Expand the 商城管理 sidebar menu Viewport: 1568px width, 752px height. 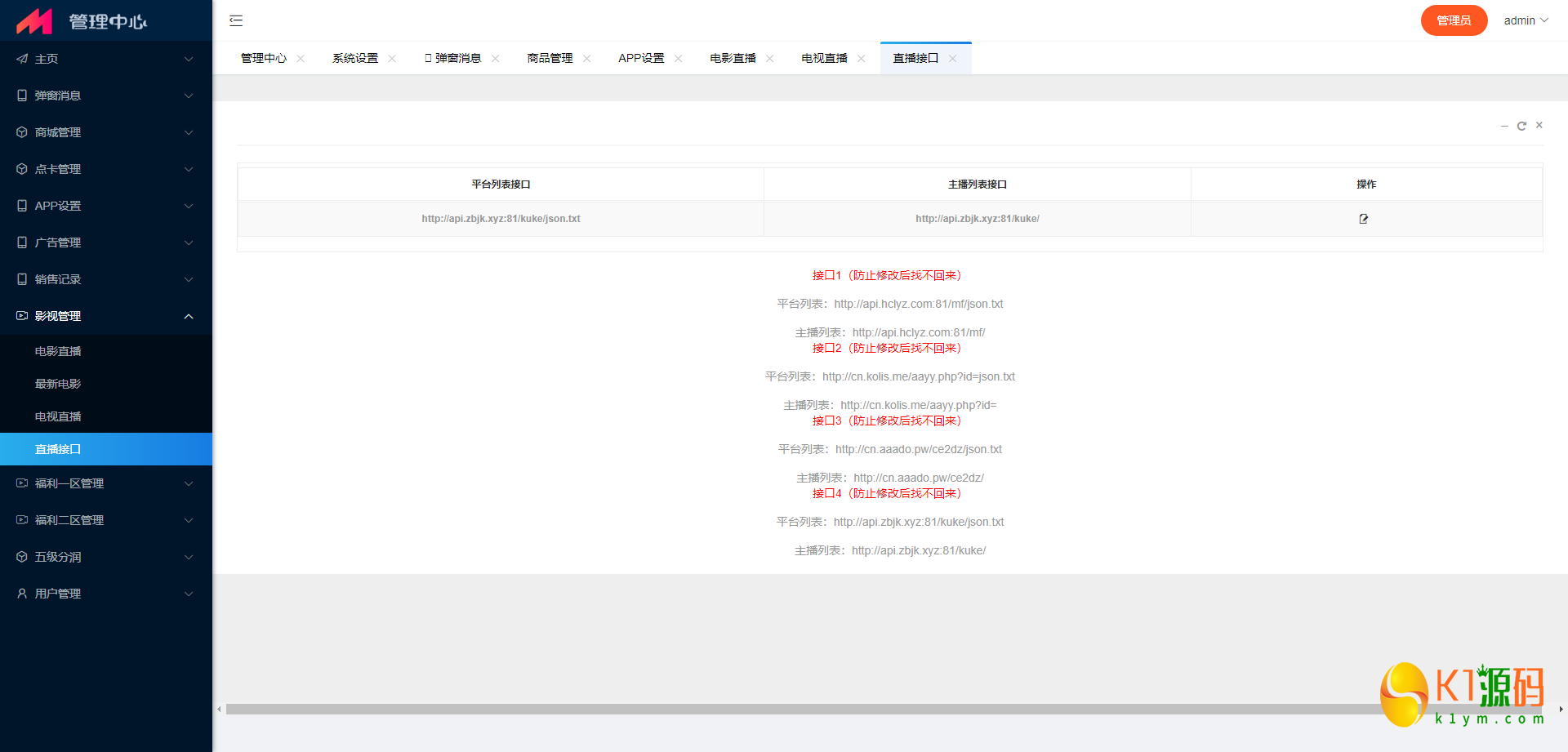106,132
